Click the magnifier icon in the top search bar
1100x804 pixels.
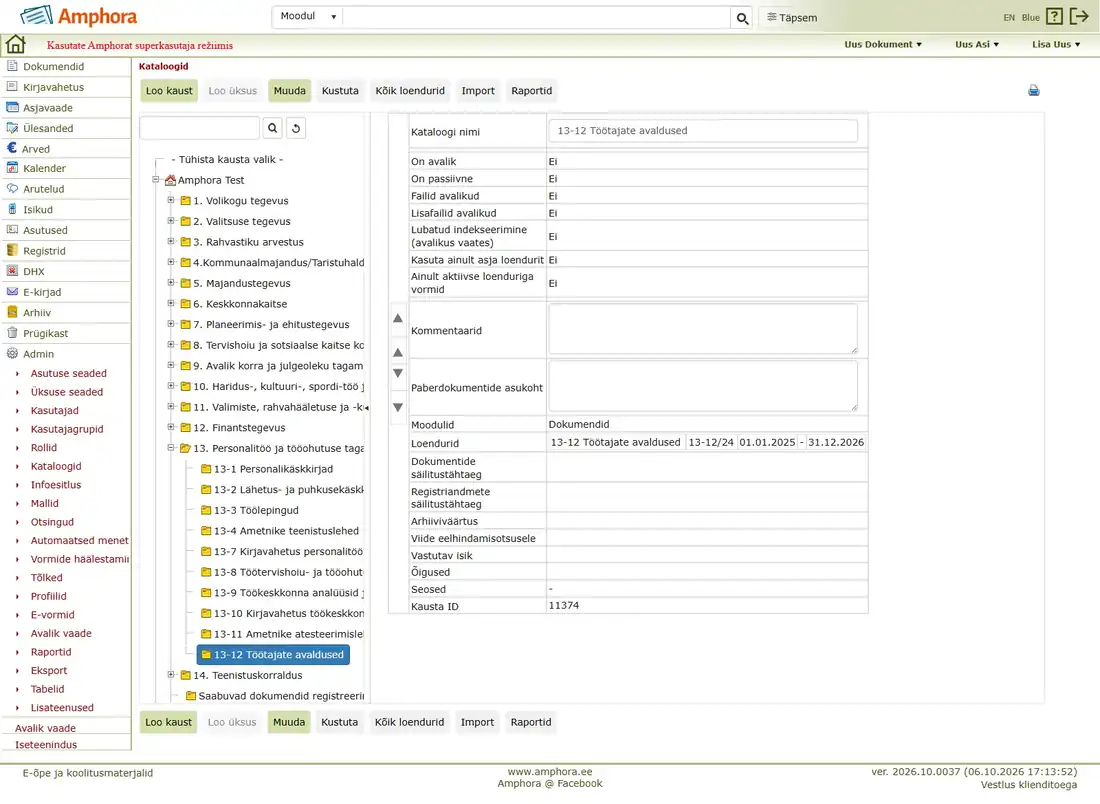point(742,18)
